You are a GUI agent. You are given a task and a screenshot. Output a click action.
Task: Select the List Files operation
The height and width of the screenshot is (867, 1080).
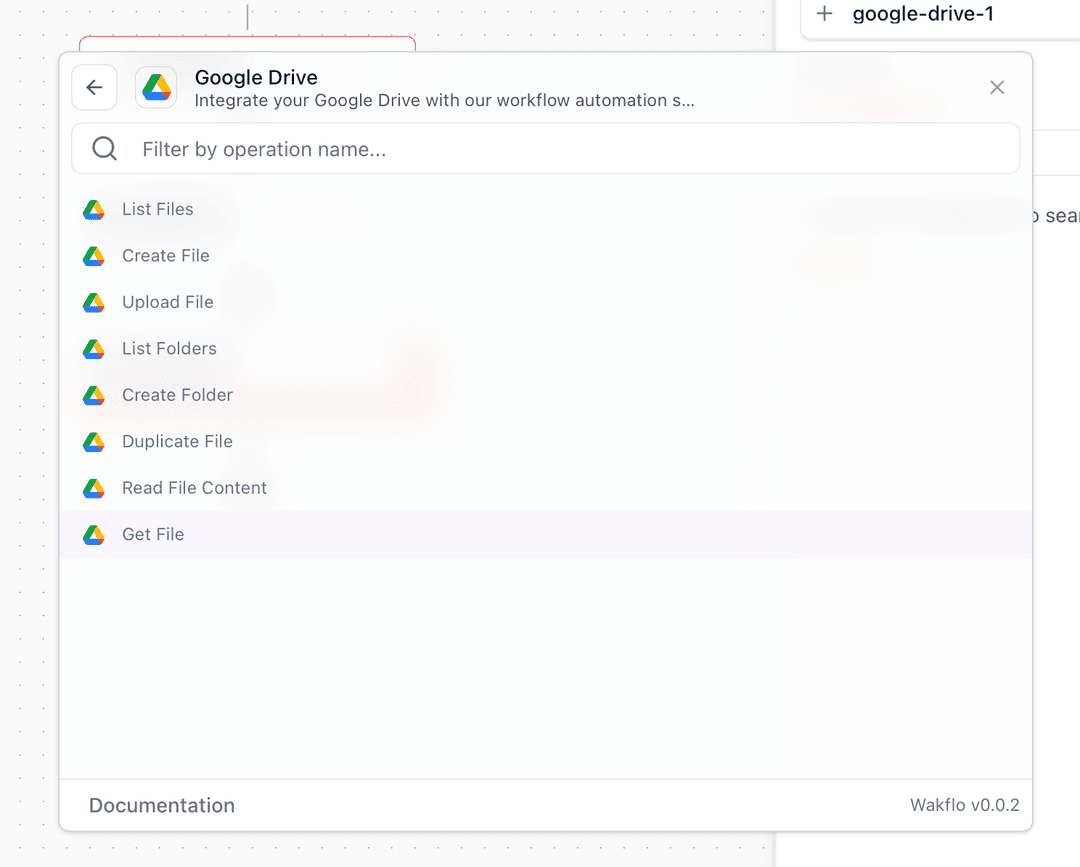(157, 209)
